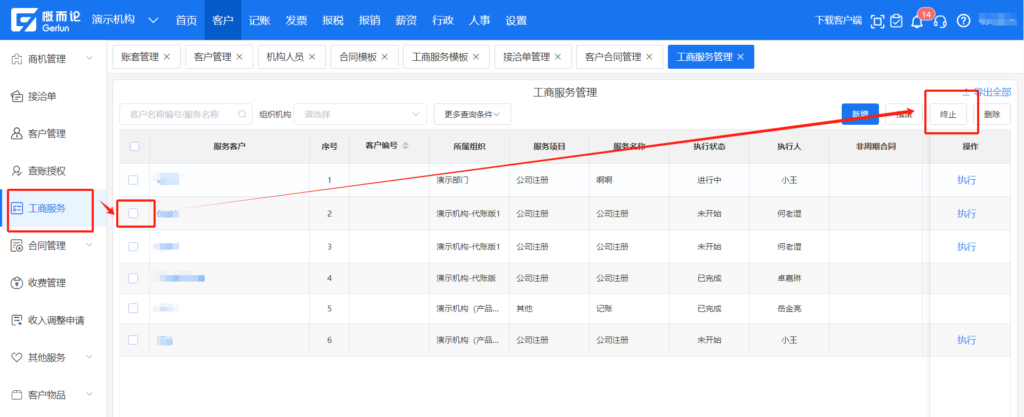Close the 合同模板 tab
Viewport: 1024px width, 417px height.
tap(385, 57)
